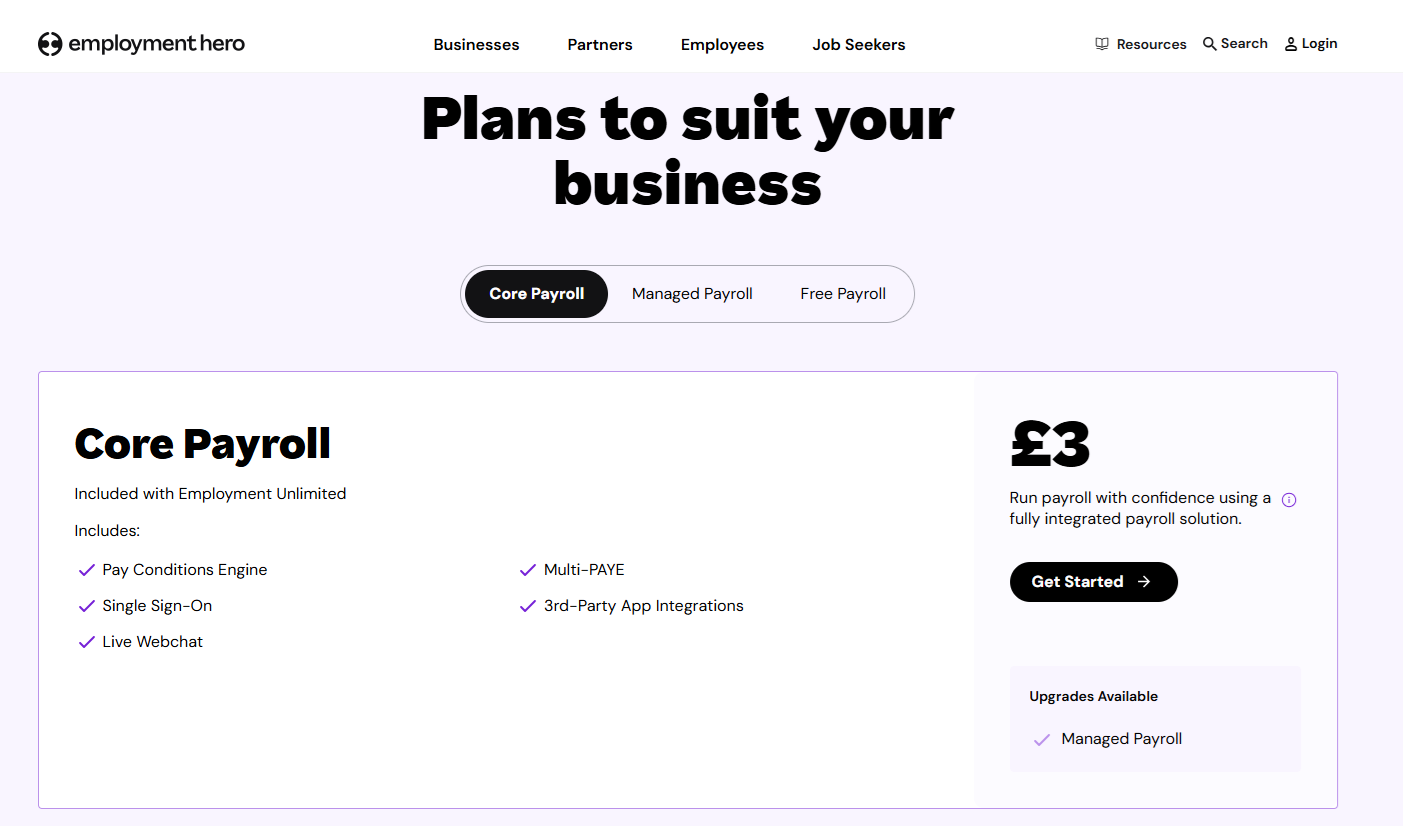The height and width of the screenshot is (826, 1403).
Task: Open the Businesses menu
Action: click(476, 44)
